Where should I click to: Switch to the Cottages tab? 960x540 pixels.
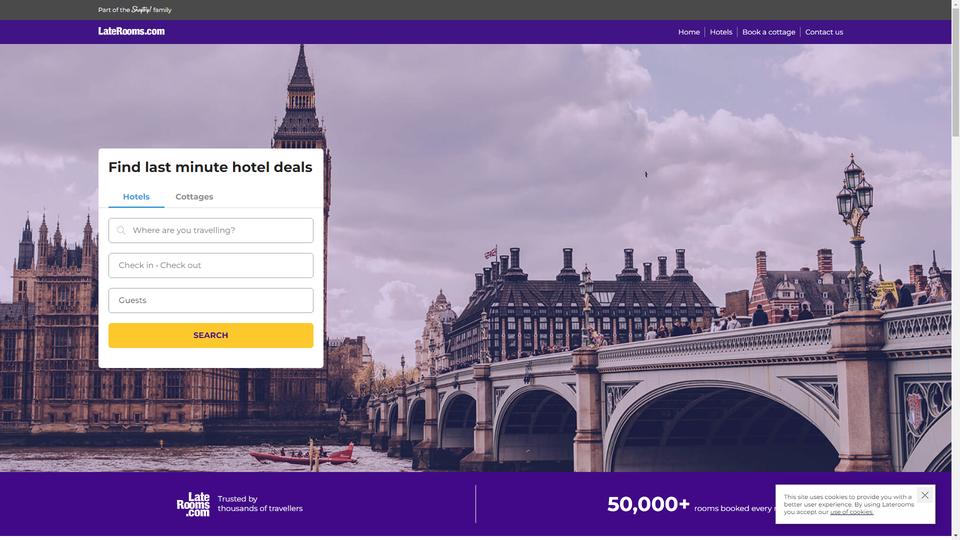tap(194, 197)
